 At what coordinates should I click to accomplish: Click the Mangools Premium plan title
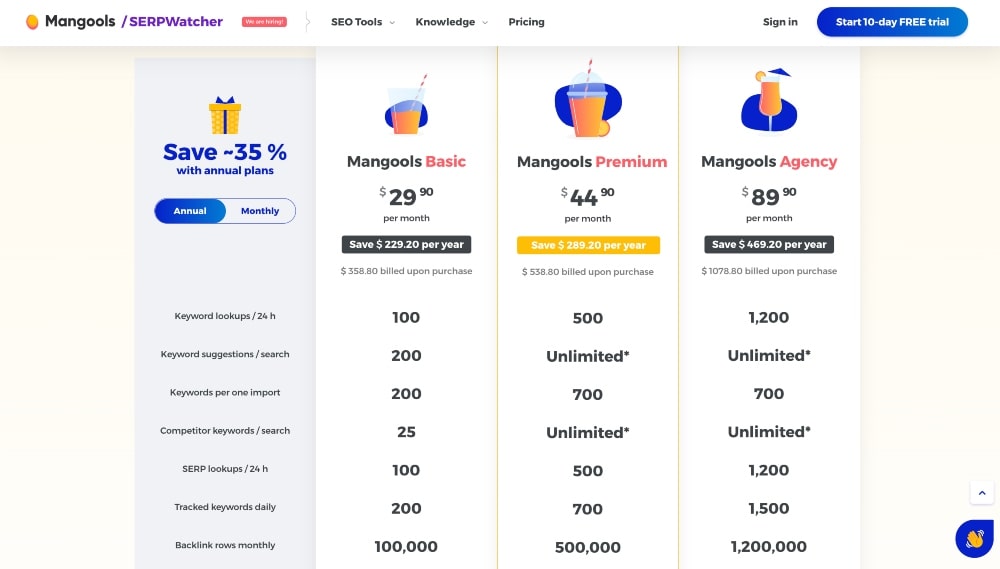coord(592,162)
